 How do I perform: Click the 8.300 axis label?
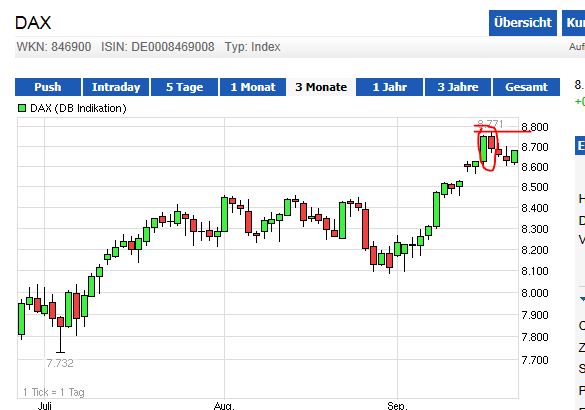coord(535,229)
